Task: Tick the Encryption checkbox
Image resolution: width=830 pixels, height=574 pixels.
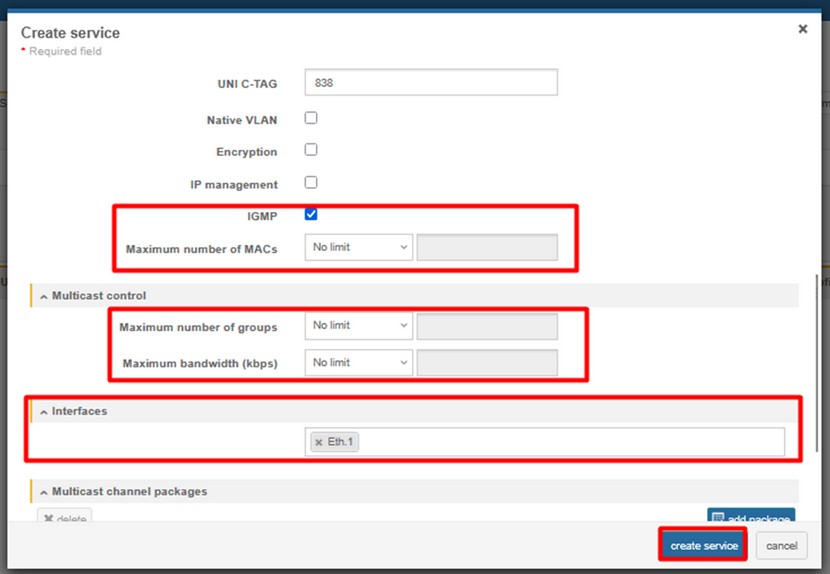Action: [x=311, y=150]
